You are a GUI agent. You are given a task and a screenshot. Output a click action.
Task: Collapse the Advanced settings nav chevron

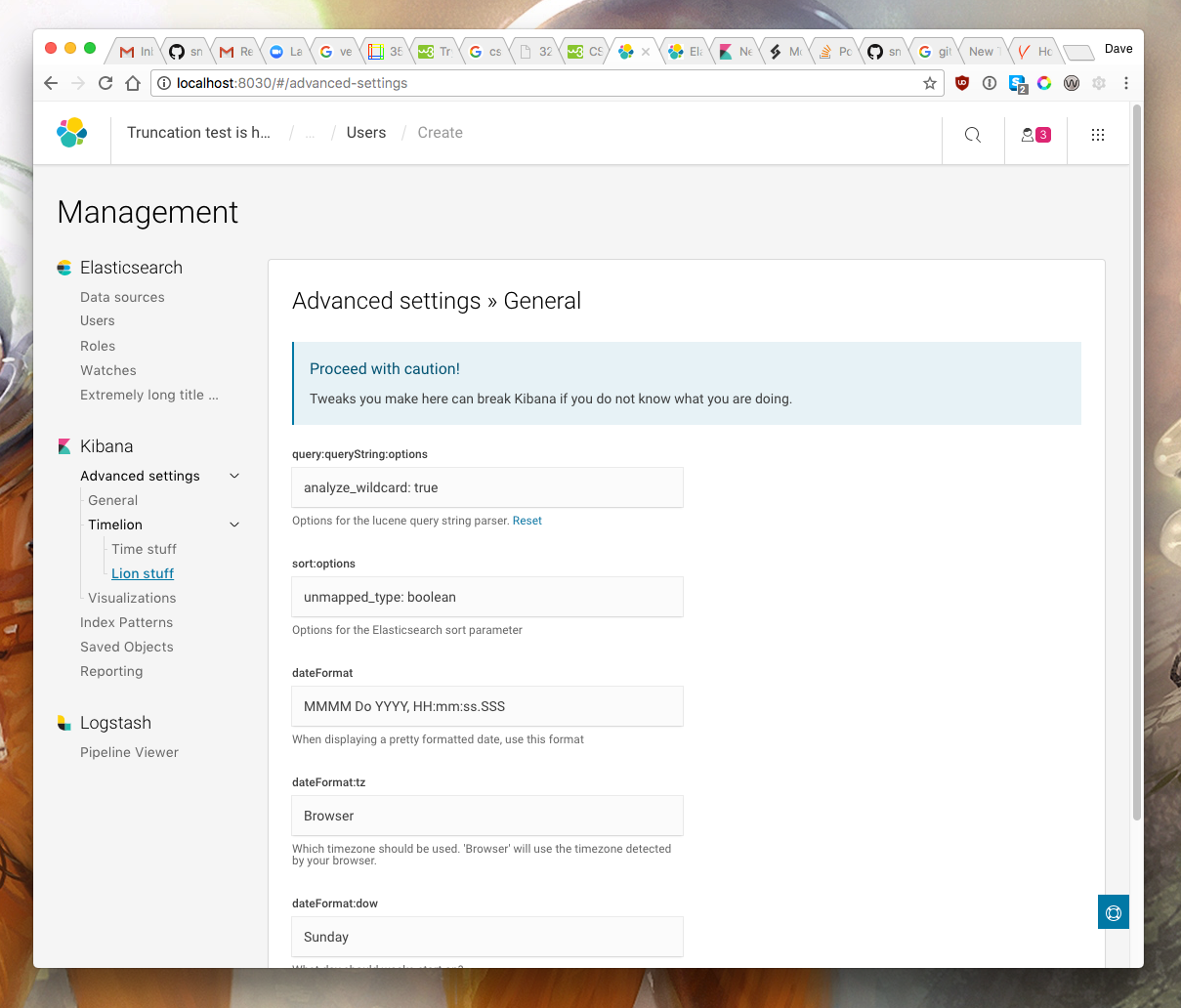coord(234,476)
